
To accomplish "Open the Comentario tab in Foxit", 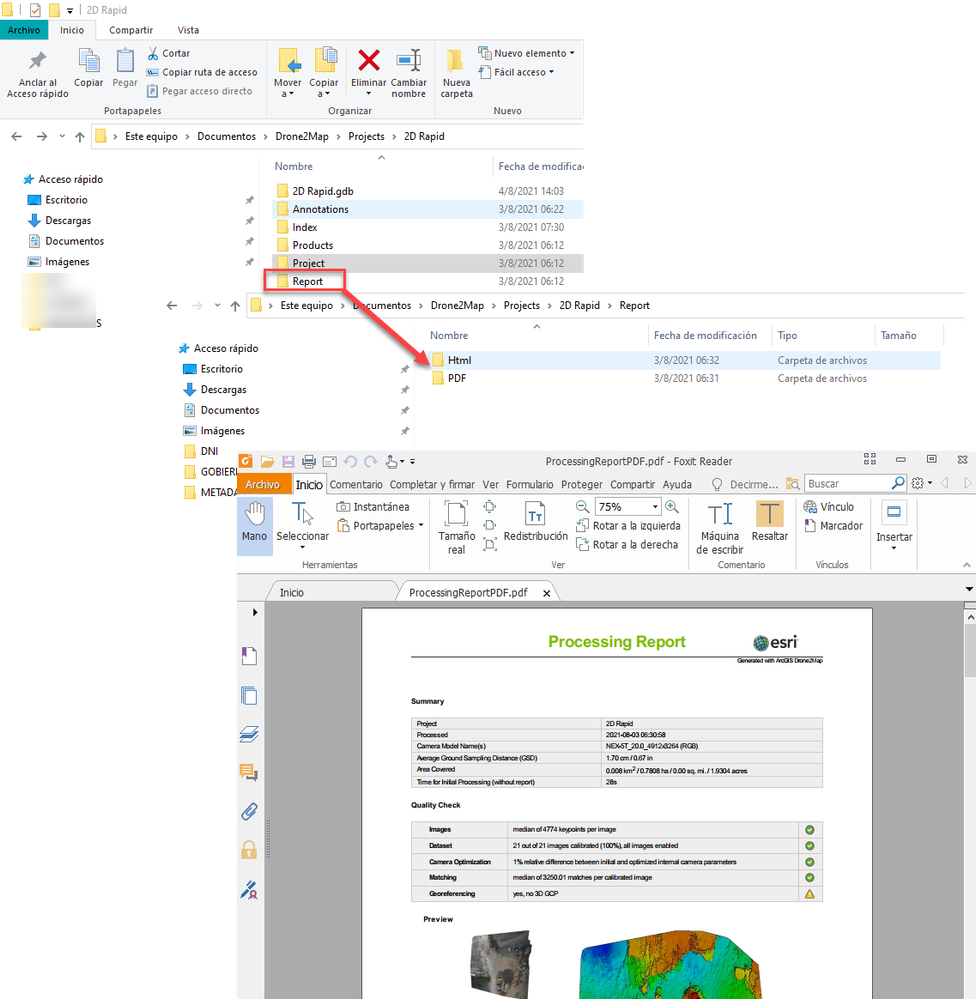I will (x=356, y=484).
